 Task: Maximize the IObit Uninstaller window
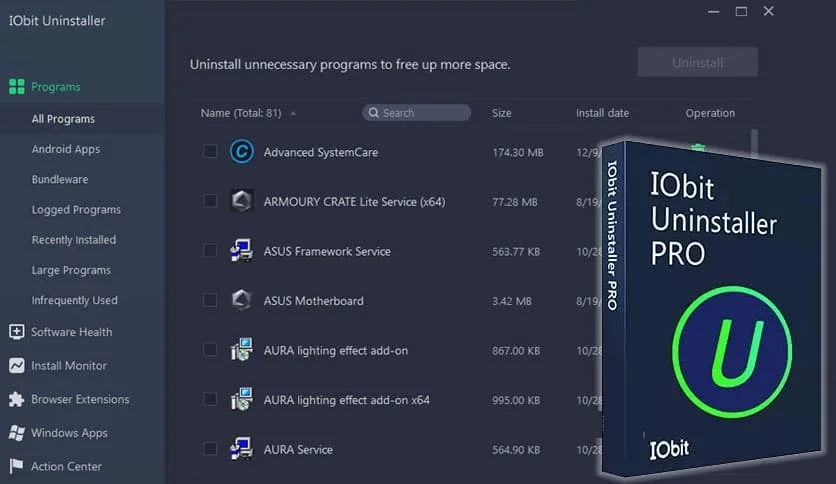point(741,11)
